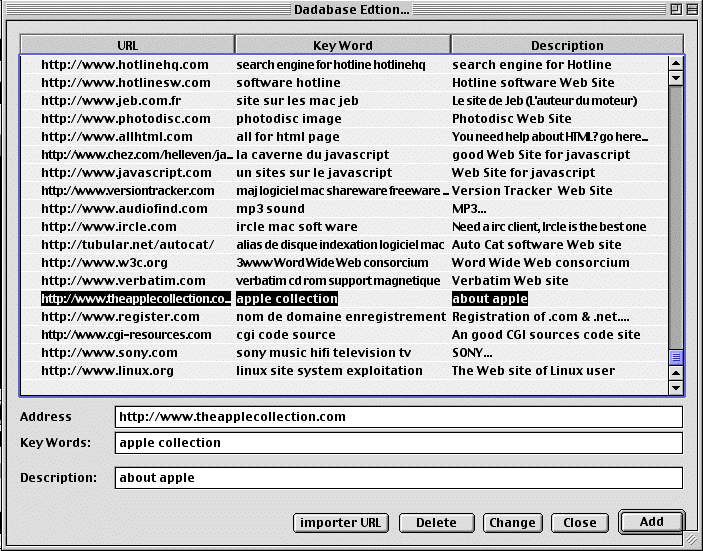Click keyword 'la caverne du javascript'
Viewport: 703px width, 551px height.
[312, 155]
